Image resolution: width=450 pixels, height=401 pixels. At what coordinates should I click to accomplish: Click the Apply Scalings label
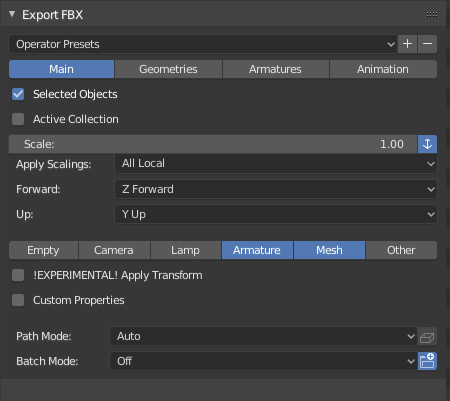[x=53, y=164]
